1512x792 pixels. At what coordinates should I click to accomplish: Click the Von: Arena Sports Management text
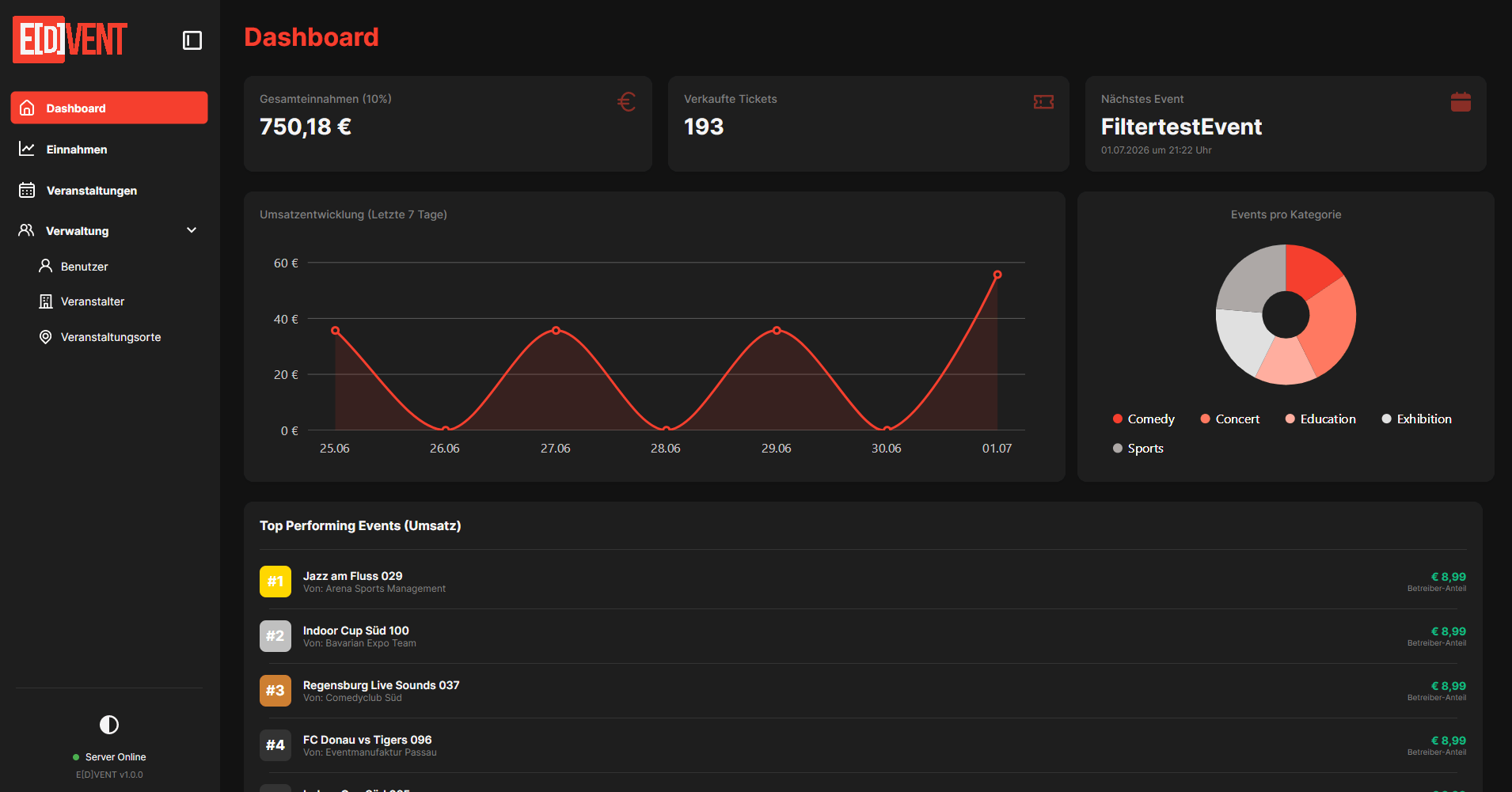tap(374, 589)
